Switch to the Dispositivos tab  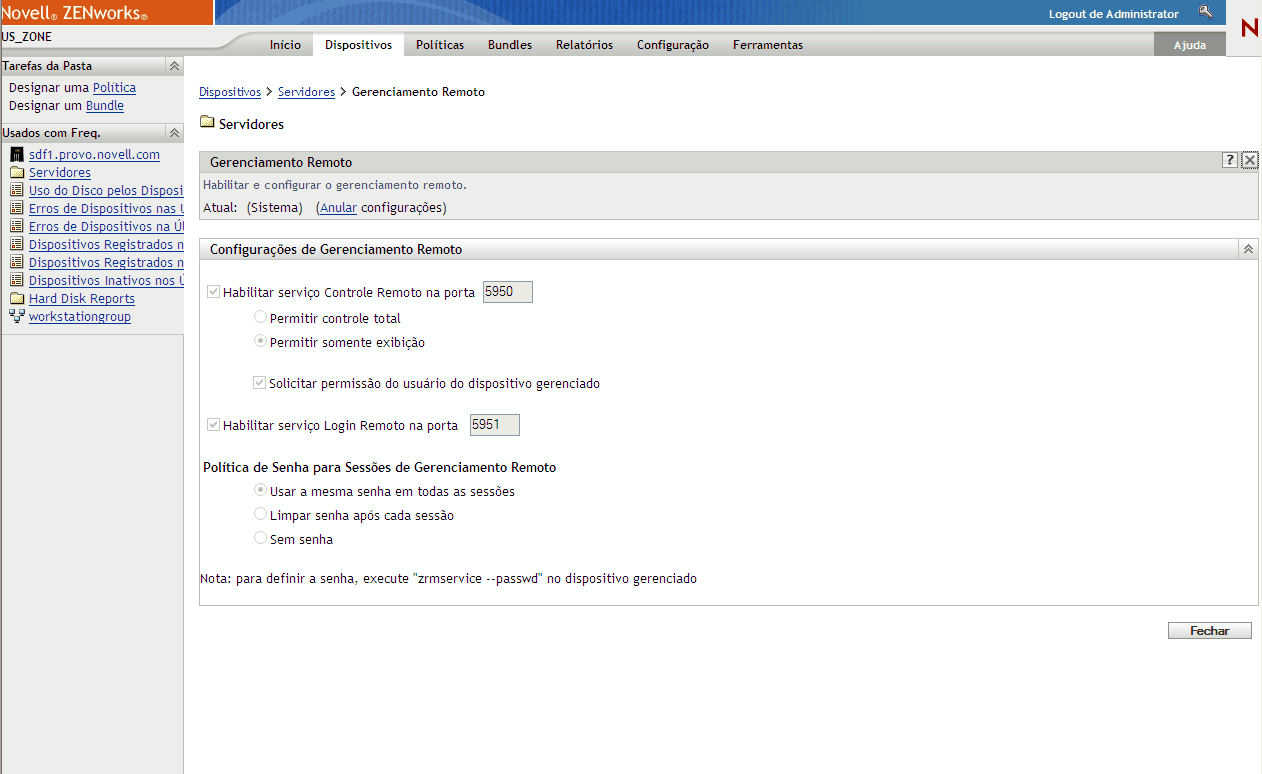click(x=358, y=45)
